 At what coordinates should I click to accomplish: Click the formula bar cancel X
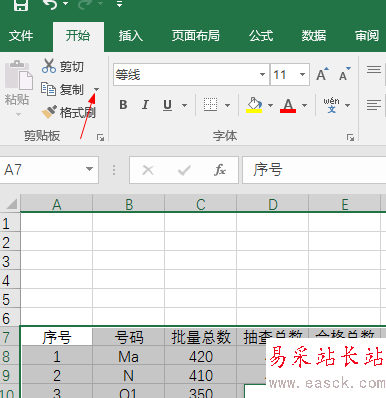pyautogui.click(x=148, y=170)
